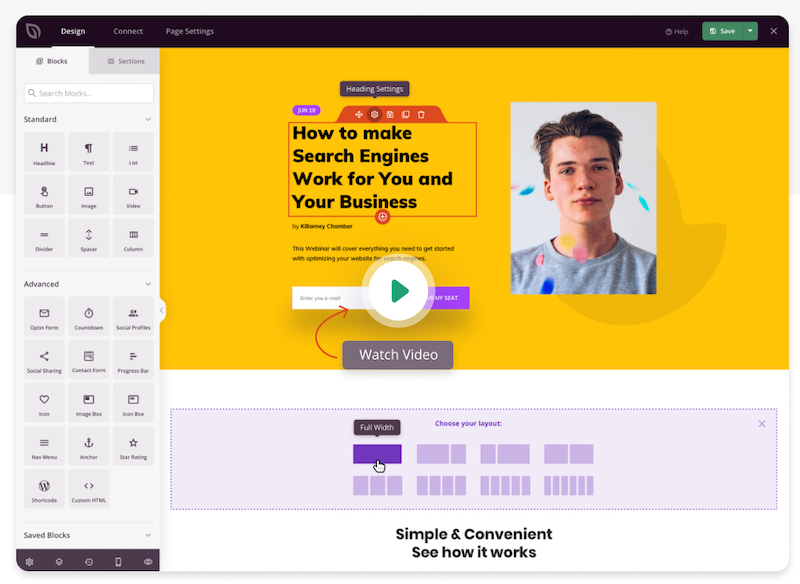This screenshot has width=800, height=584.
Task: Delete the heading block with trash icon
Action: click(421, 114)
